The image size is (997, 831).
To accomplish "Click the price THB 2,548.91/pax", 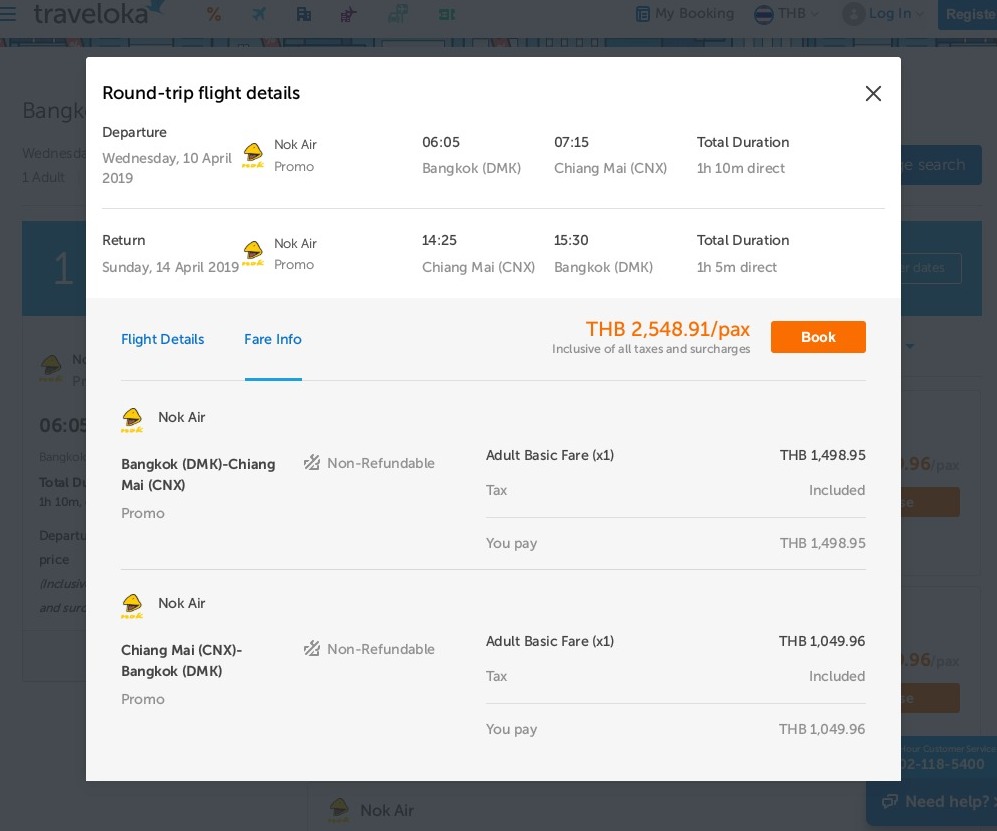I will click(x=668, y=329).
